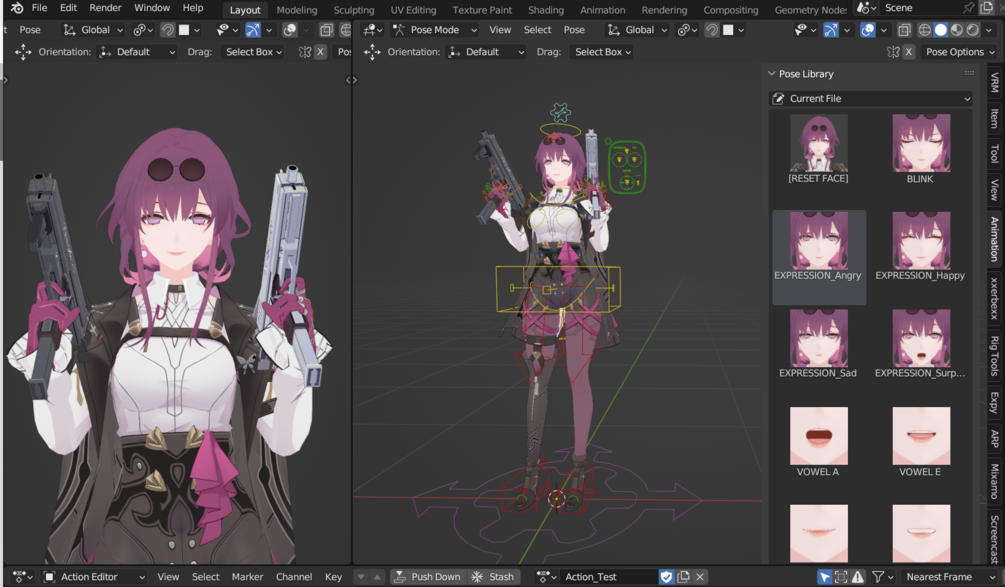Click the Push Down button
This screenshot has height=587, width=1005.
pyautogui.click(x=428, y=577)
